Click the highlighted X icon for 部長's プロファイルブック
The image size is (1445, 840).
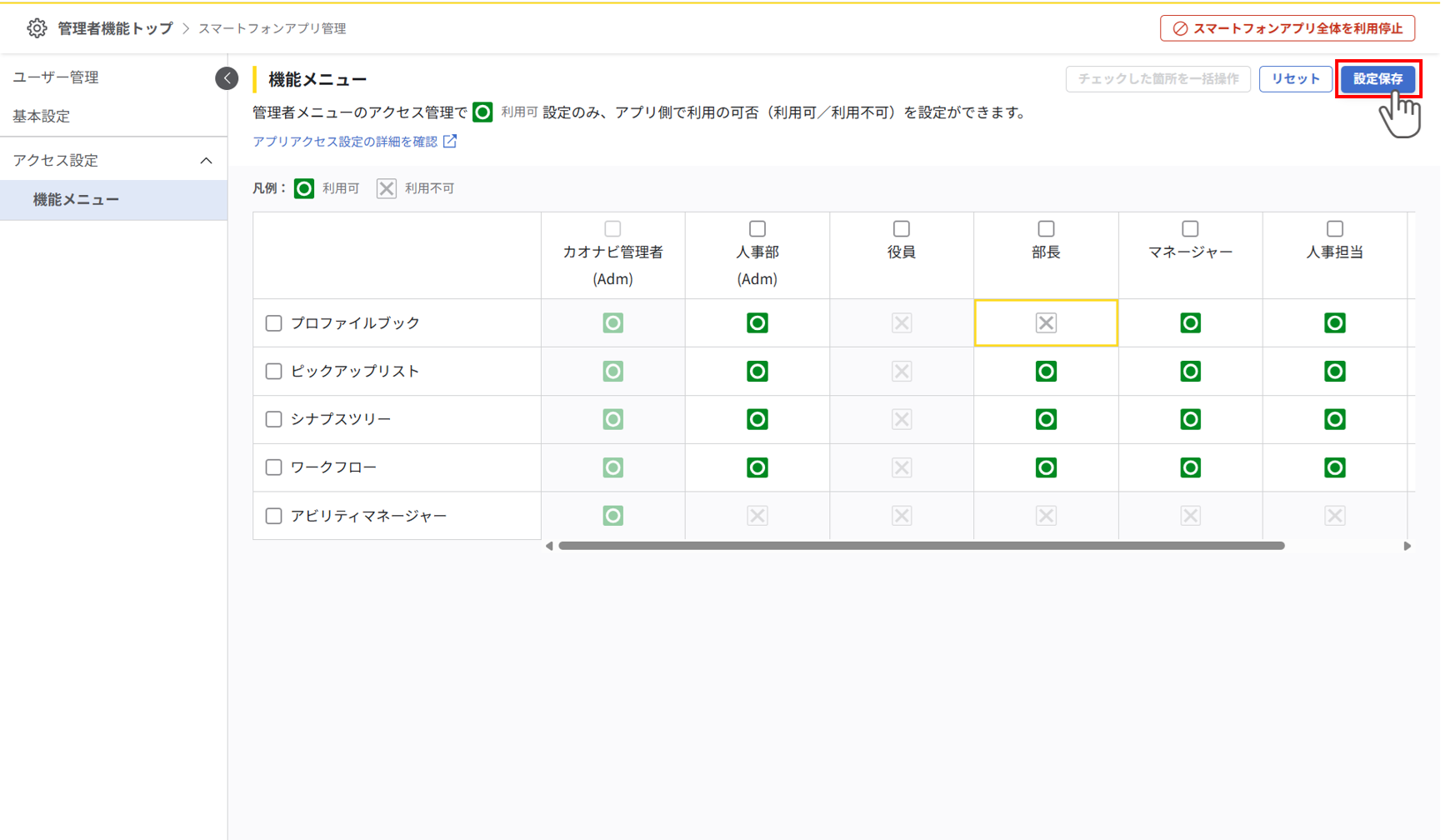[x=1046, y=322]
